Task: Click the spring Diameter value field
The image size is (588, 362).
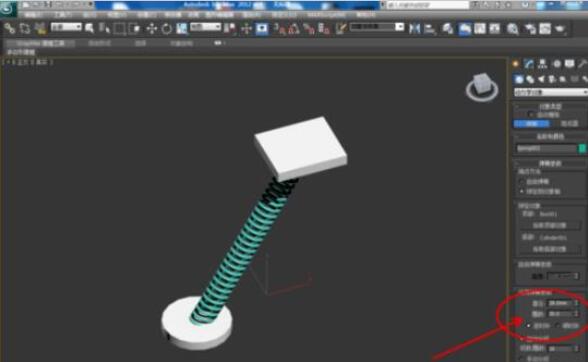Action: 560,303
